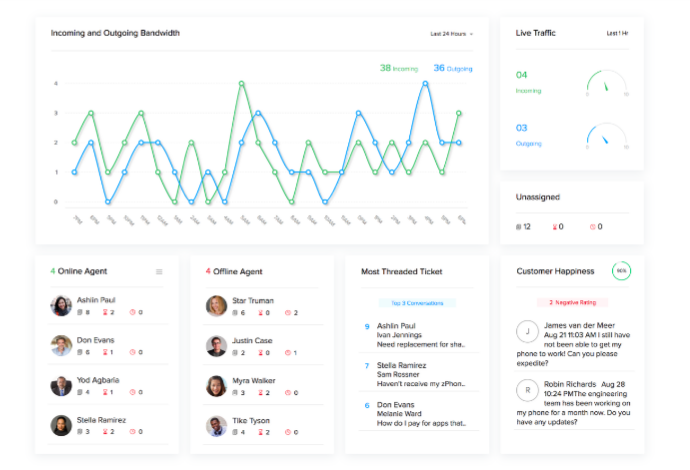Expand the Last 24 Hours dropdown
Viewport: 690px width, 470px height.
click(451, 34)
